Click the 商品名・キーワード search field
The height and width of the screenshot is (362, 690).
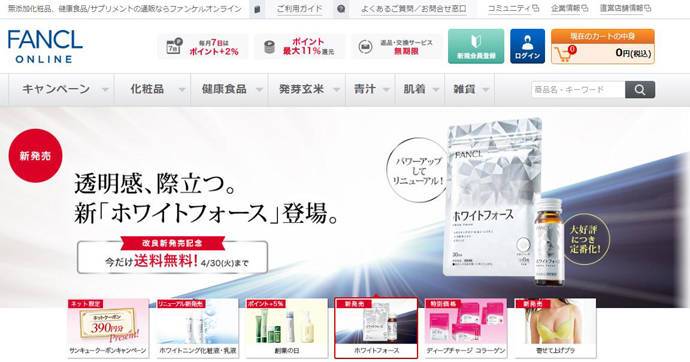[578, 90]
